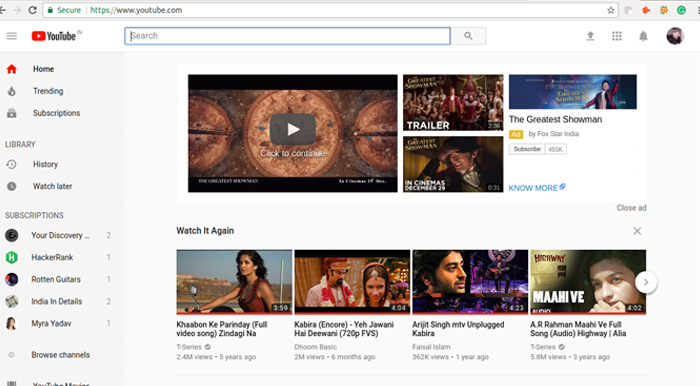Open the Faisal Islam channel link

click(x=431, y=347)
